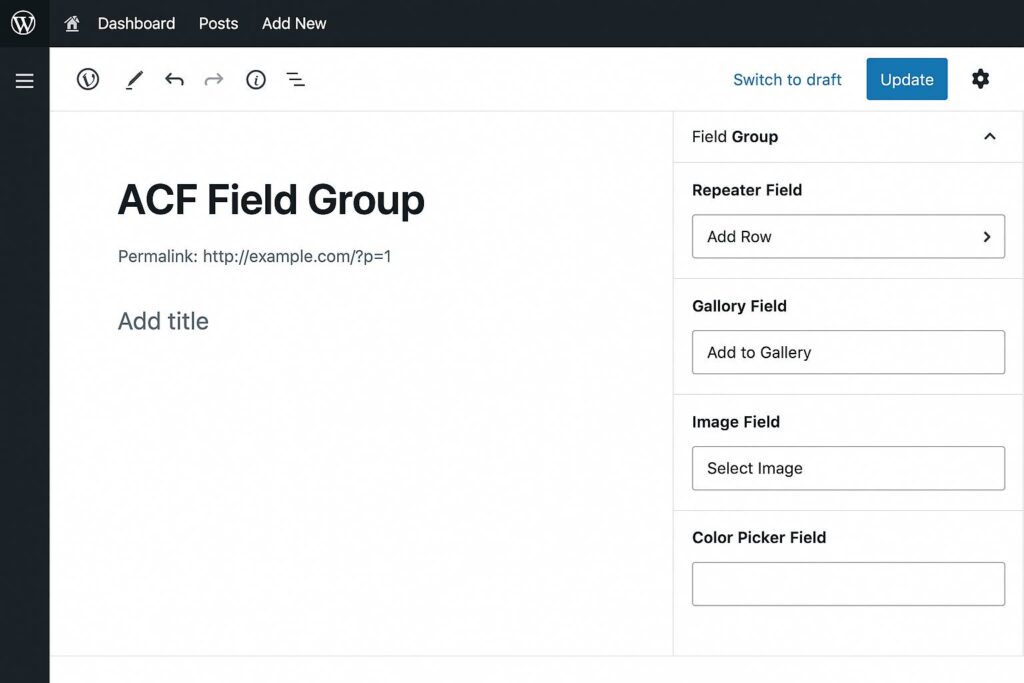Toggle the settings gear panel
Viewport: 1024px width, 683px height.
[x=980, y=79]
